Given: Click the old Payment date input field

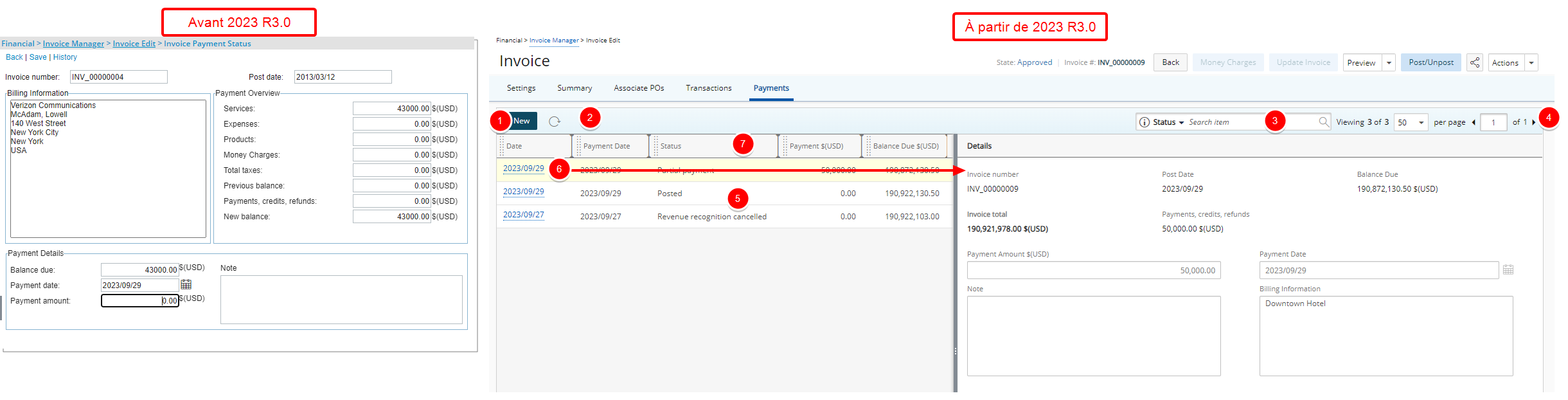Looking at the screenshot, I should [x=139, y=285].
